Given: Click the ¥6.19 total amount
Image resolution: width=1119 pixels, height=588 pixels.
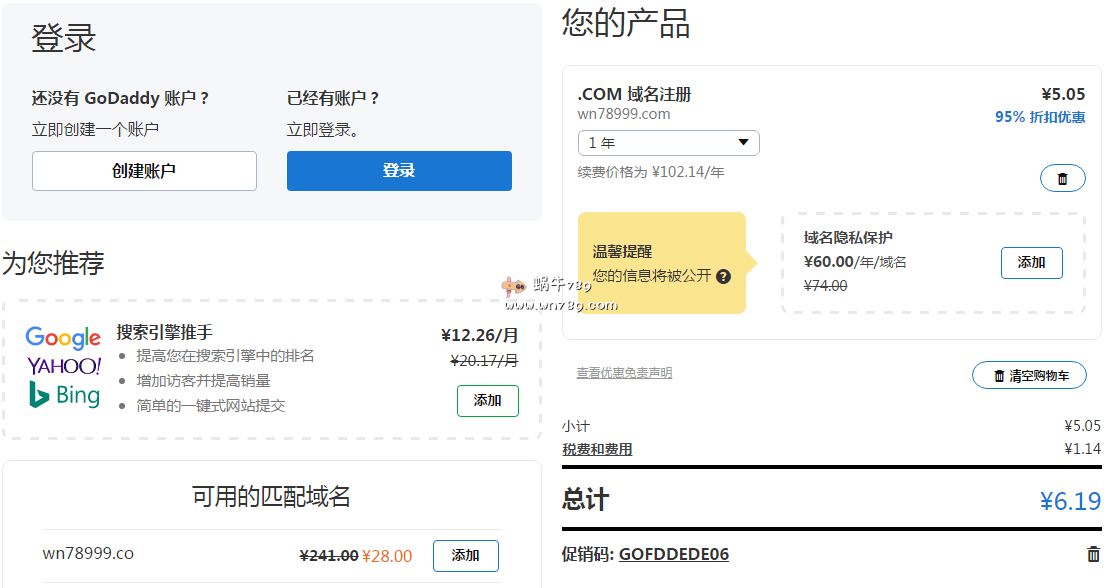Looking at the screenshot, I should point(1070,501).
